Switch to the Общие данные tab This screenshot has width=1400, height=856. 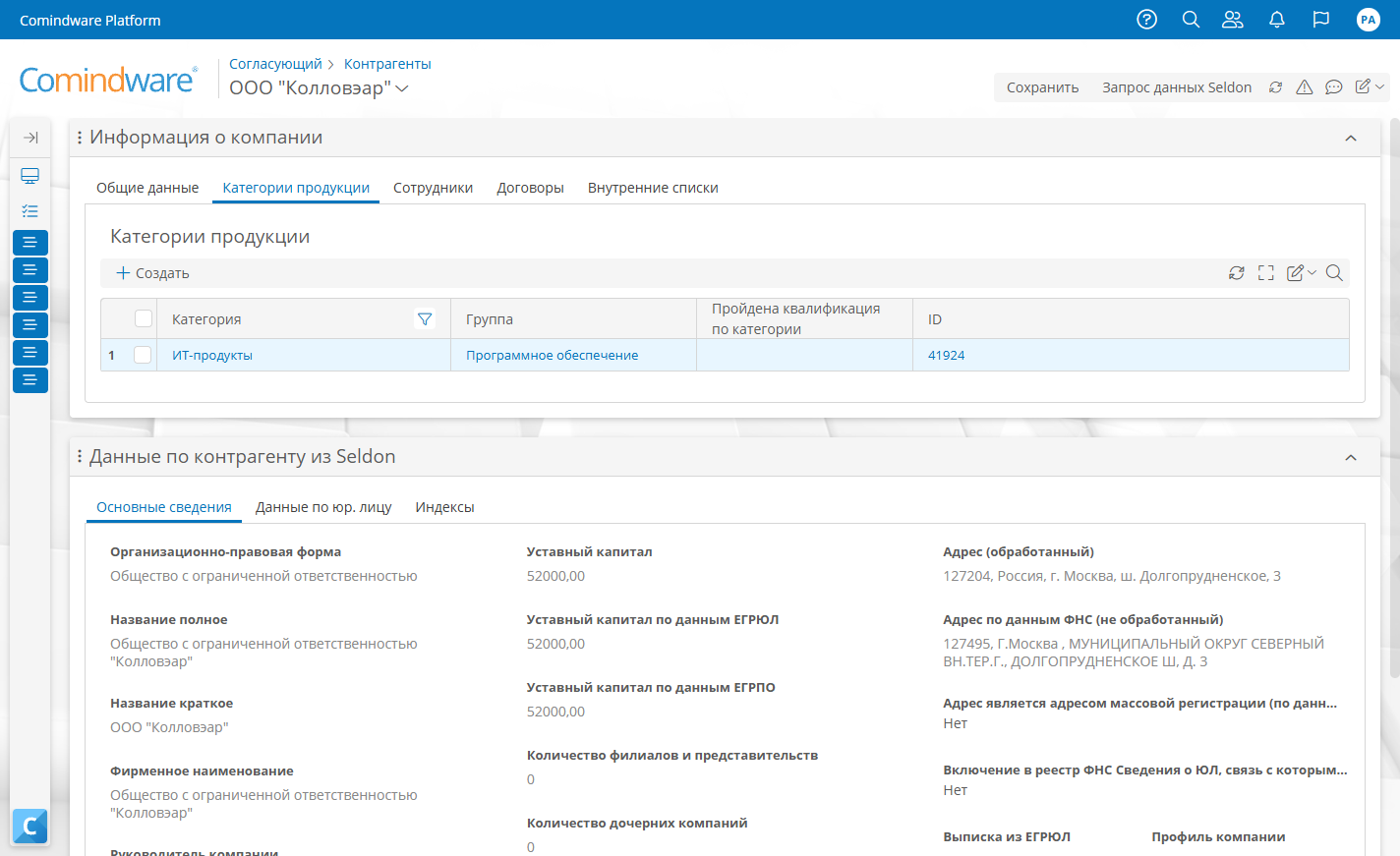[x=147, y=188]
